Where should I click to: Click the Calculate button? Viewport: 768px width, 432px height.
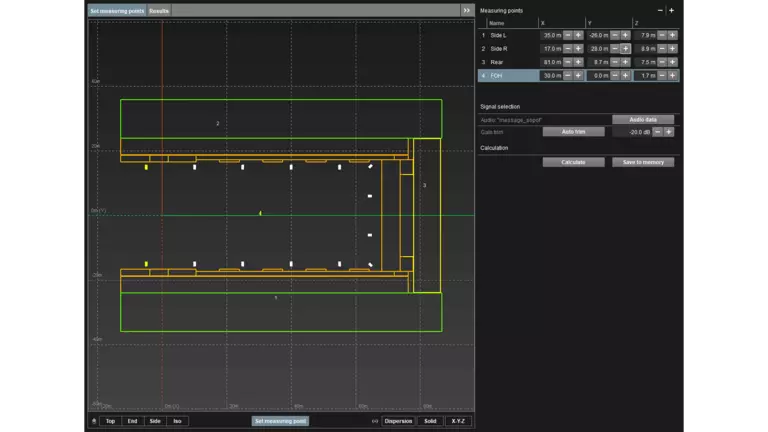pos(573,162)
